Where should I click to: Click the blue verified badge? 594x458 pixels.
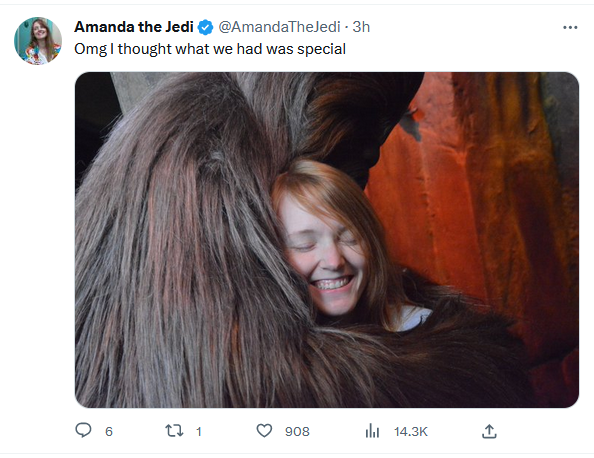[x=205, y=27]
